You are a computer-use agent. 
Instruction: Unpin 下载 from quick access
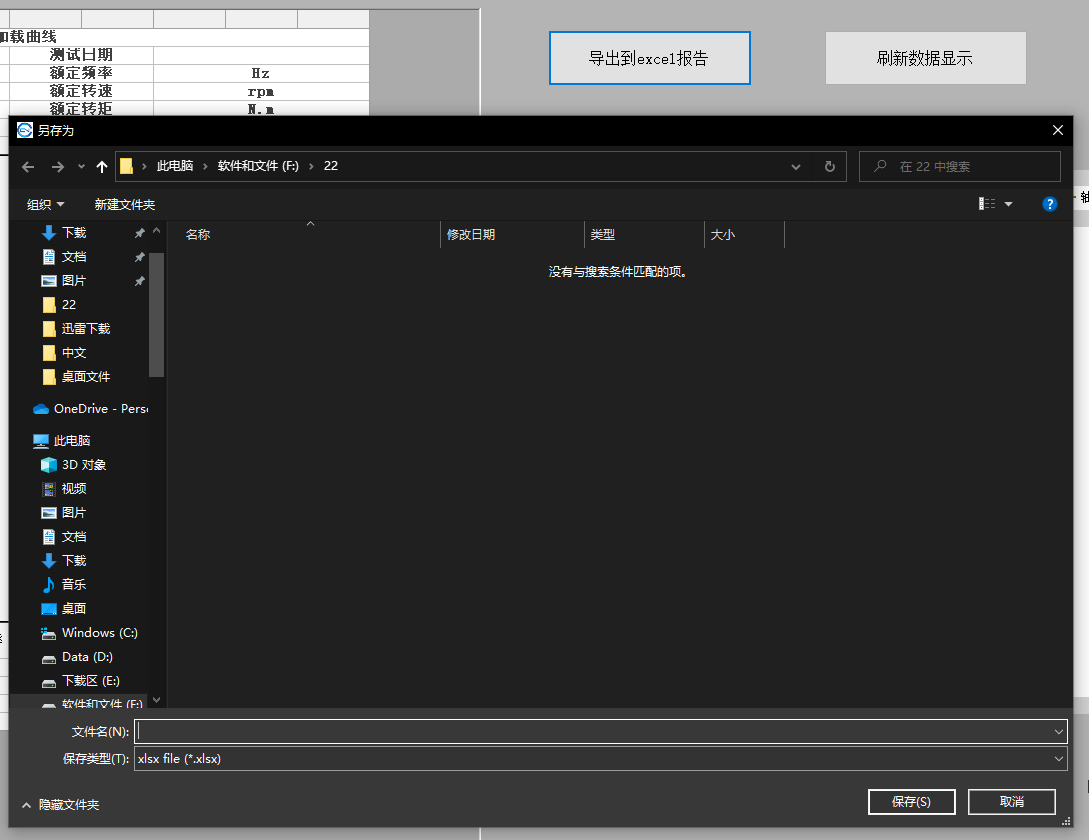pos(141,232)
